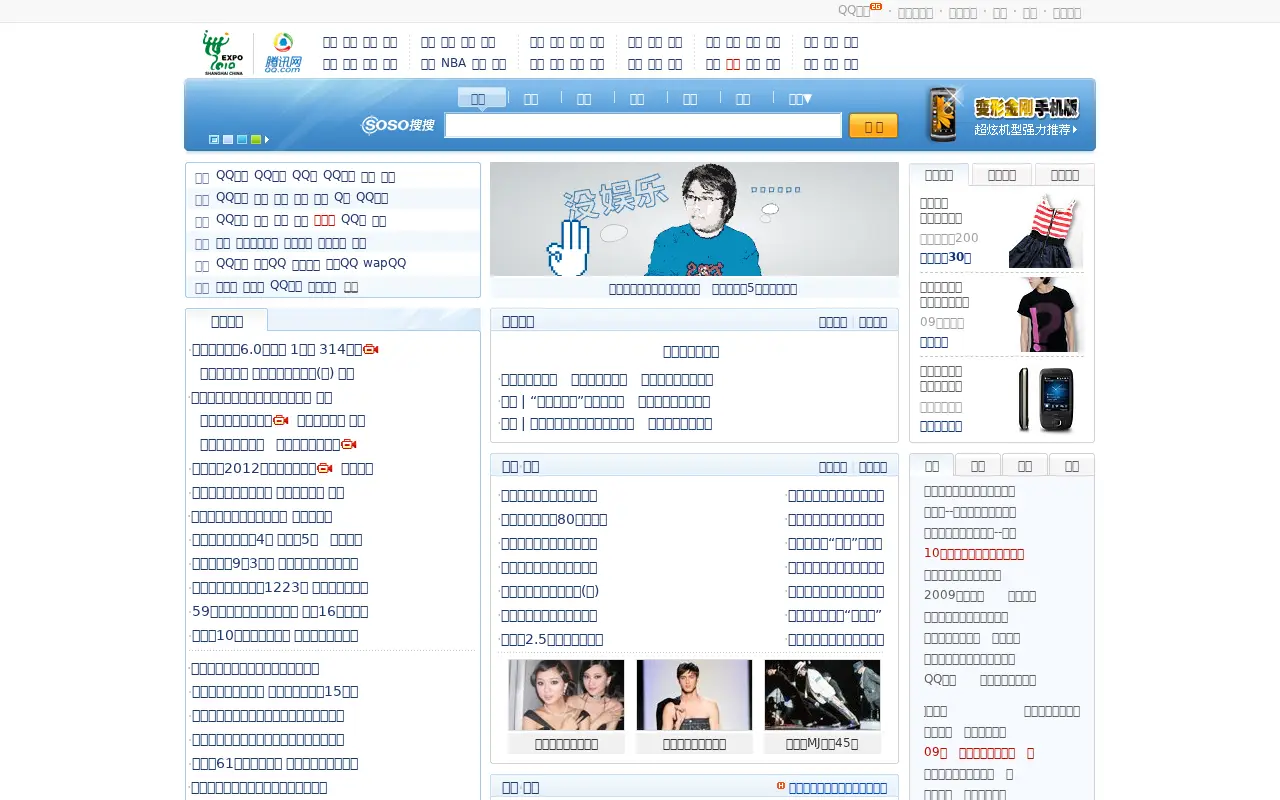Image resolution: width=1280 pixels, height=800 pixels.
Task: Open the headline containing '9' and '3'
Action: tap(275, 563)
